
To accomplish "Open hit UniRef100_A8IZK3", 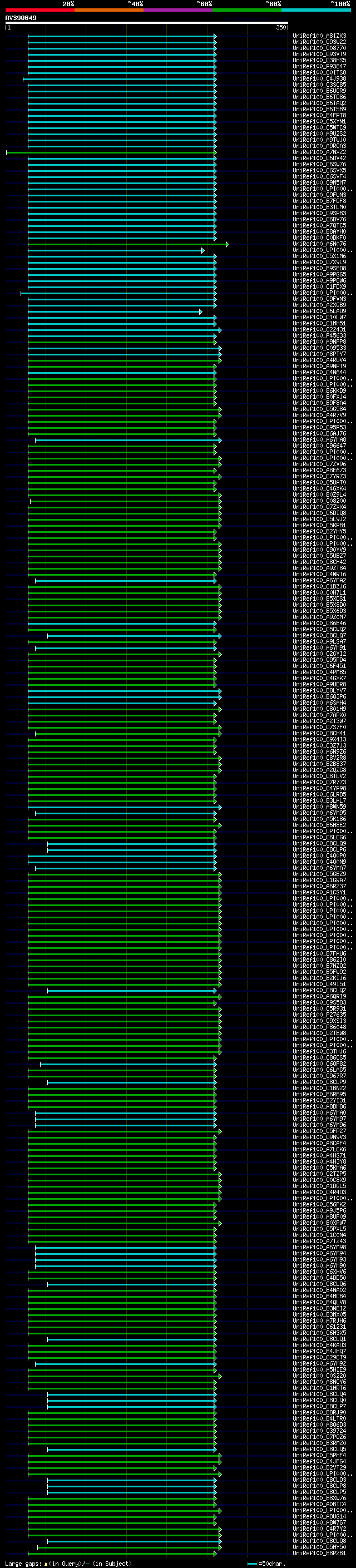I will [319, 36].
